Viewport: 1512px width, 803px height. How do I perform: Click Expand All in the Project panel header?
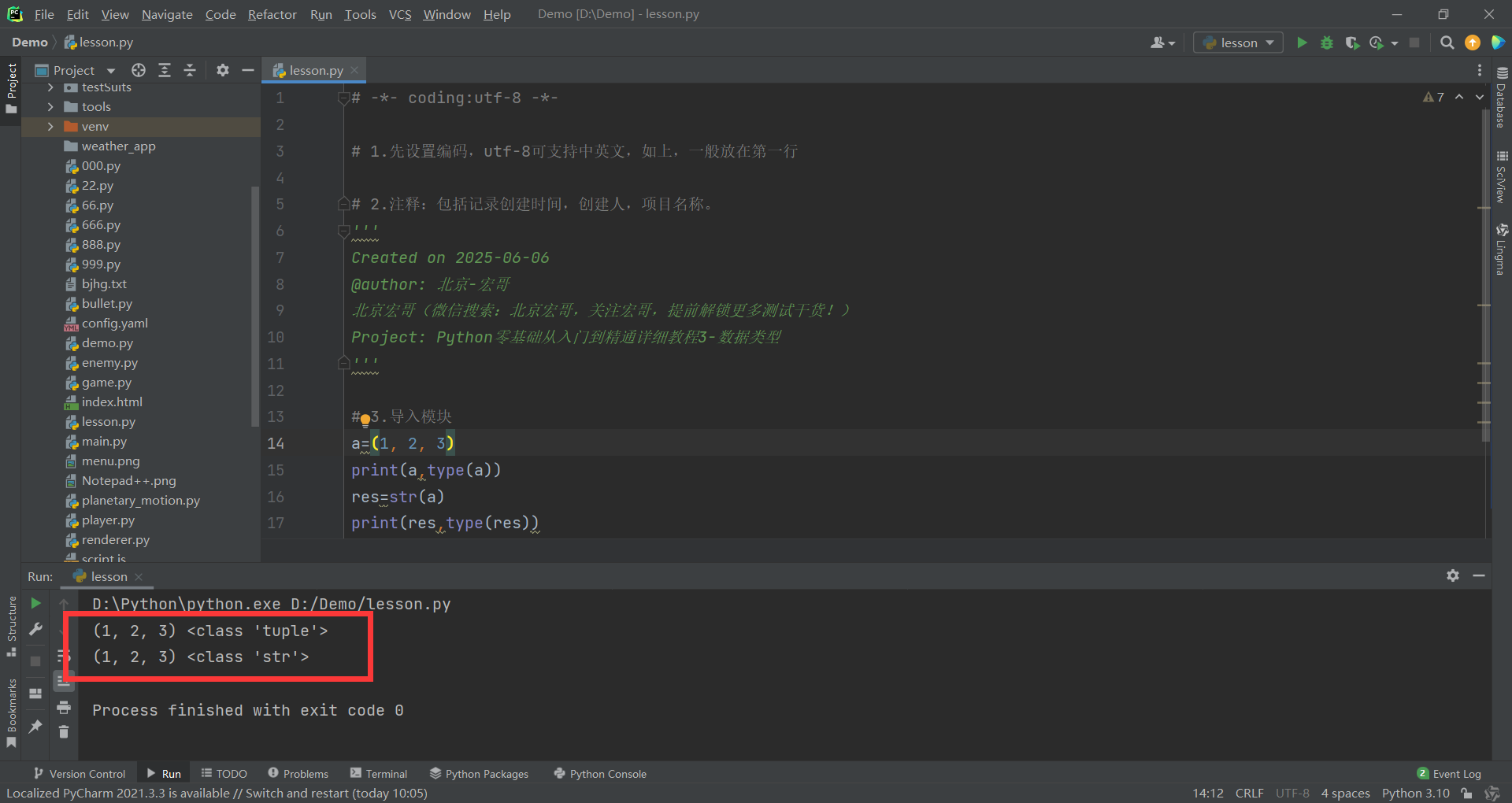[165, 70]
